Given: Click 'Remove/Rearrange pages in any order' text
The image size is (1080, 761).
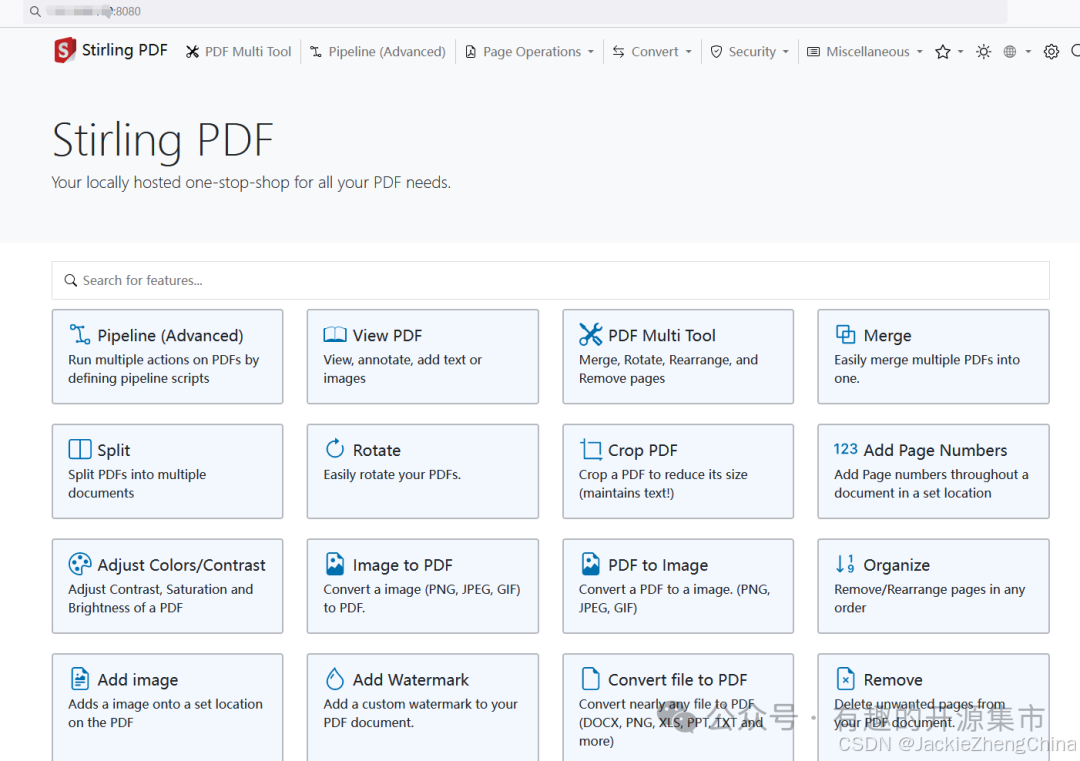Looking at the screenshot, I should coord(929,598).
